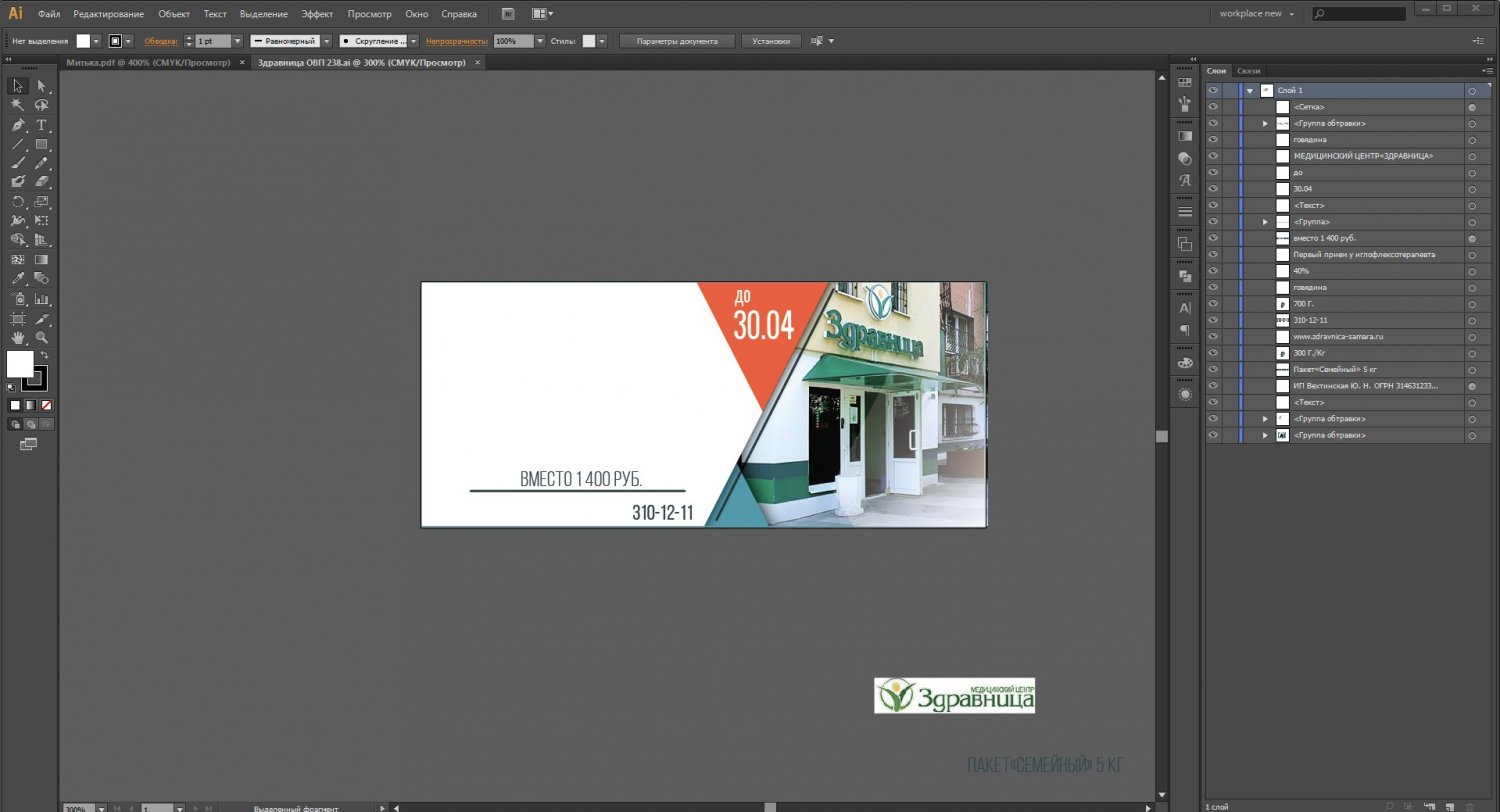The width and height of the screenshot is (1500, 812).
Task: Hide the <Сетка> sublayer
Action: coord(1213,106)
